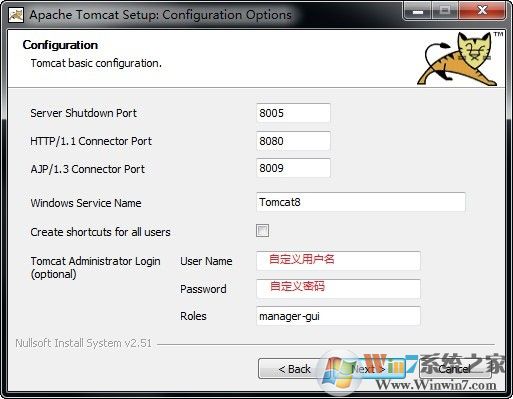This screenshot has height=399, width=513.
Task: Click the title bar Tomcat setup icon
Action: coord(16,15)
